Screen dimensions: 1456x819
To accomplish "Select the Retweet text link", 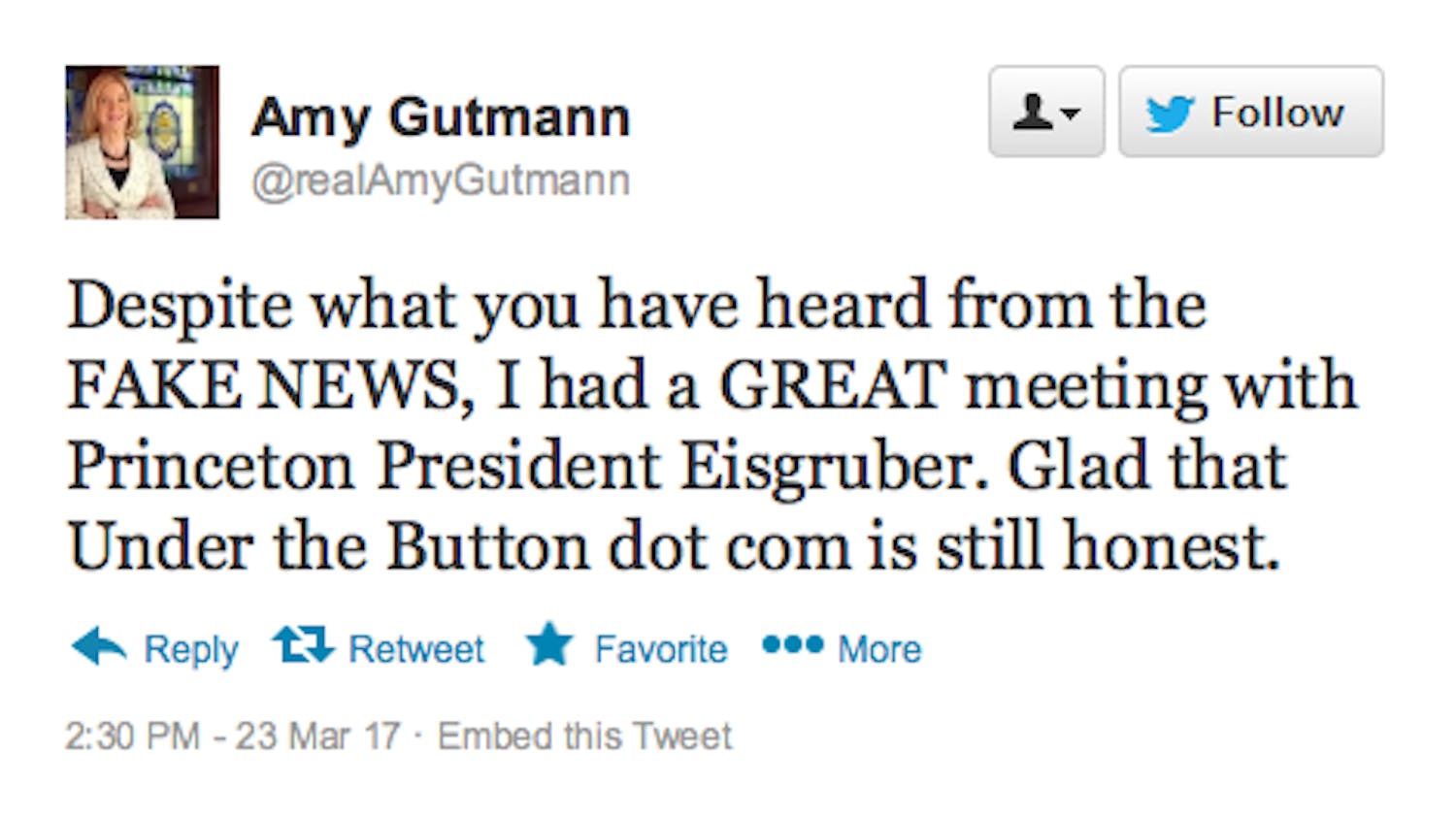I will coord(415,649).
